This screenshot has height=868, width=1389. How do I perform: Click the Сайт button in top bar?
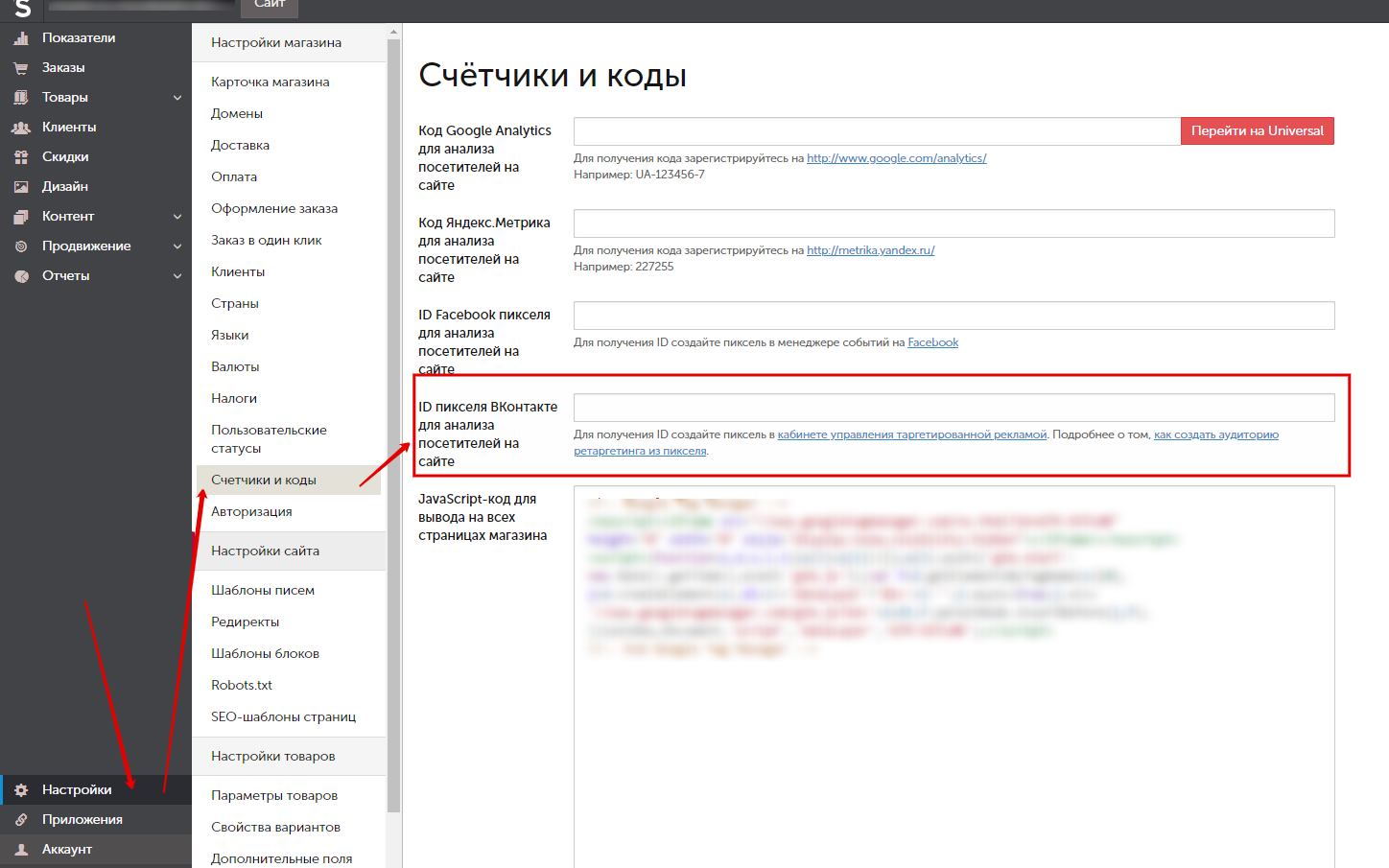(x=270, y=7)
